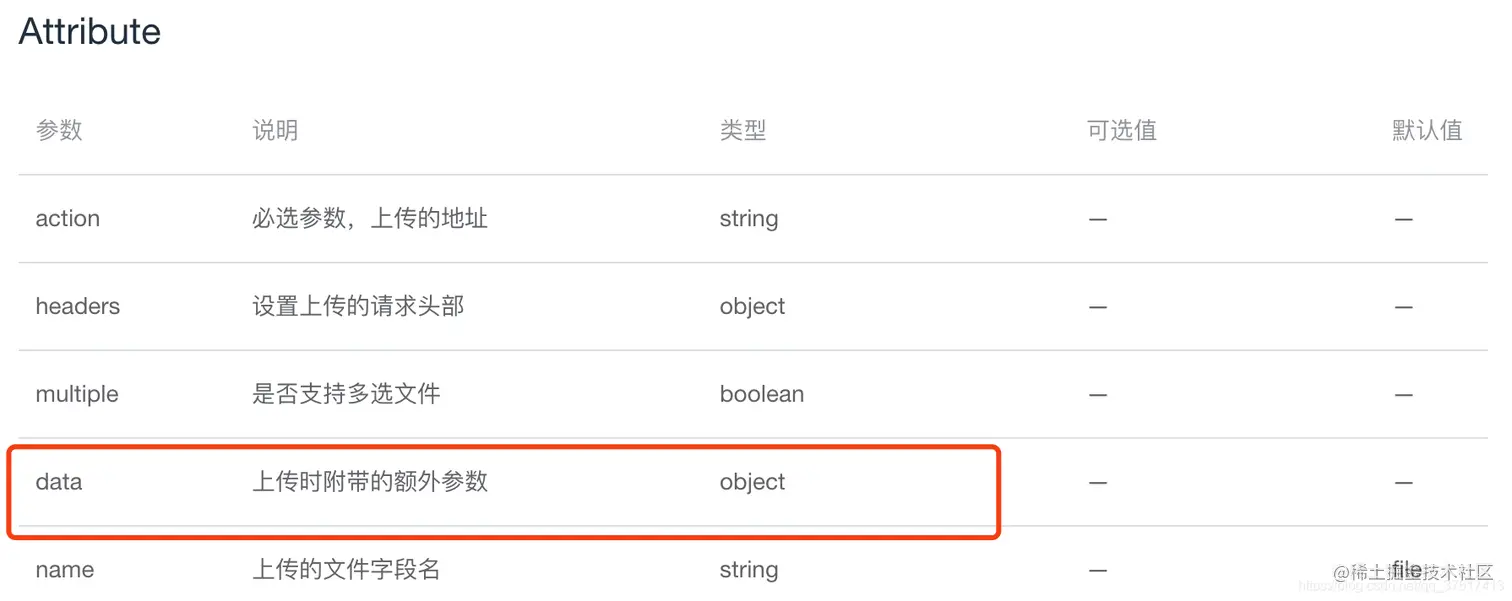Click description 设置上传的请求头部
1512x601 pixels.
point(358,306)
